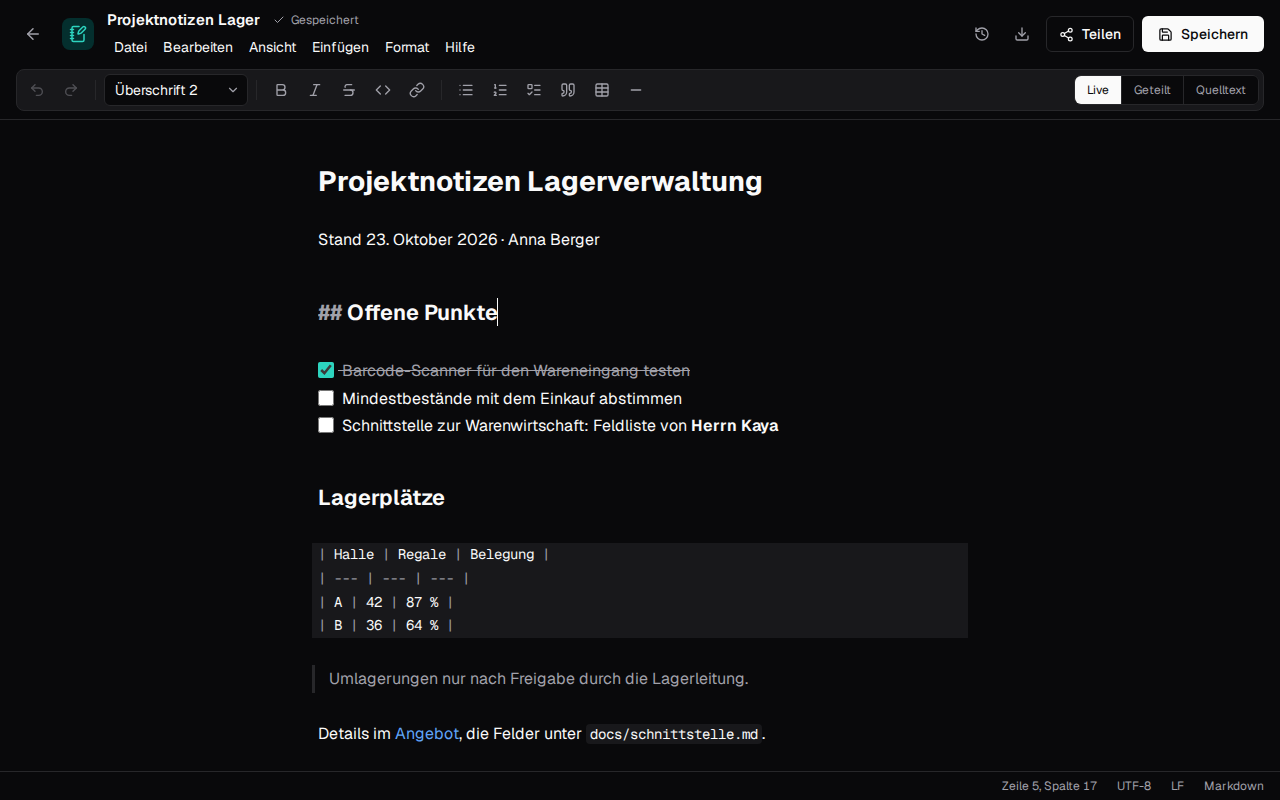Toggle italic formatting

pyautogui.click(x=315, y=90)
